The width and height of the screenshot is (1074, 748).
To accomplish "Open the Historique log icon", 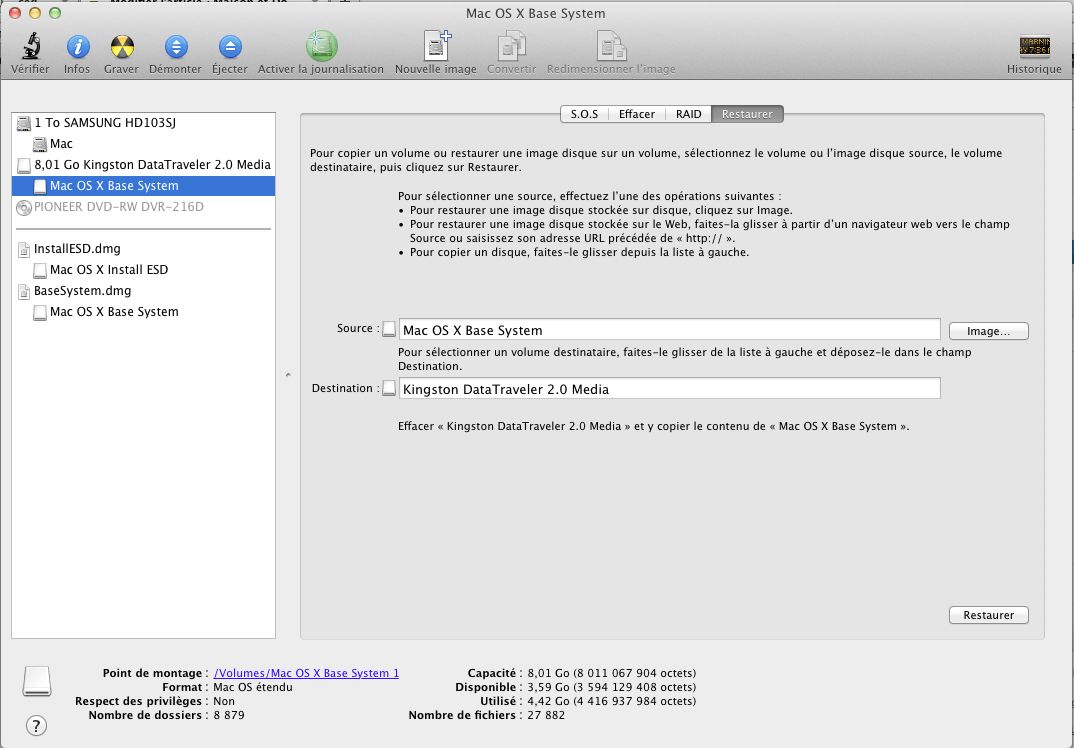I will pyautogui.click(x=1034, y=47).
